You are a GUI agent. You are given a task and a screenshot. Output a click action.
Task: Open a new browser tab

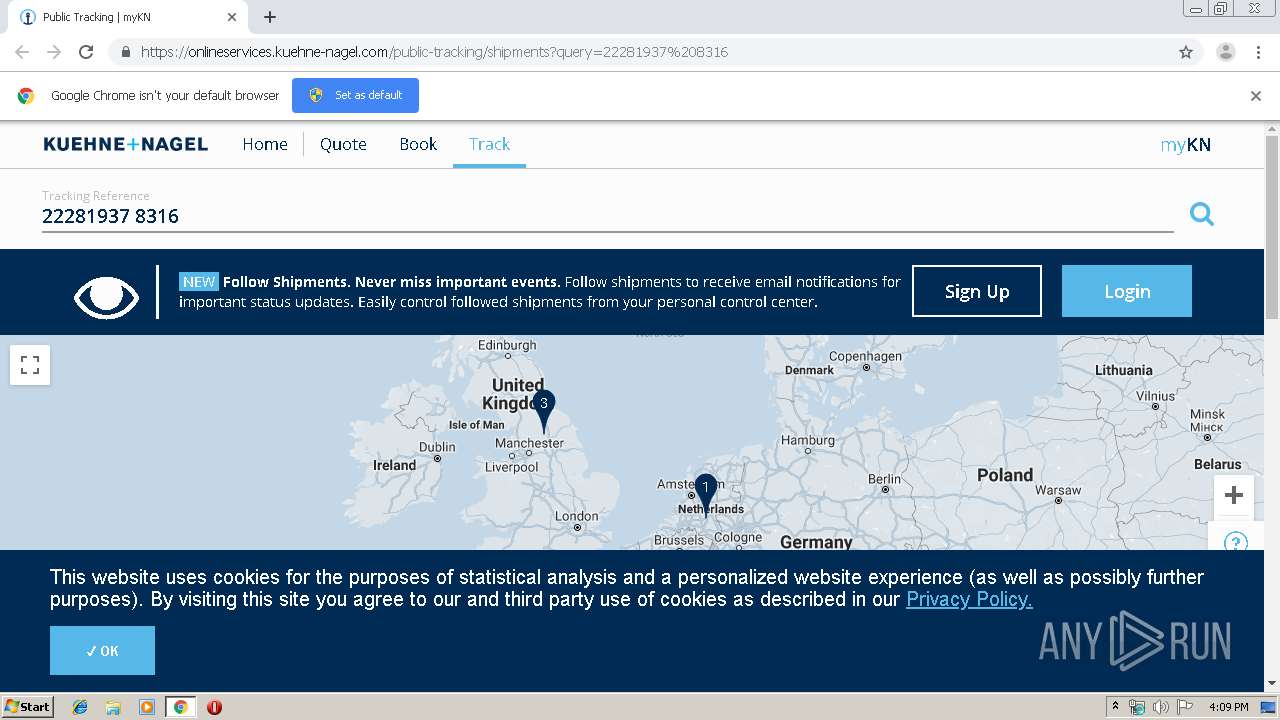click(270, 17)
